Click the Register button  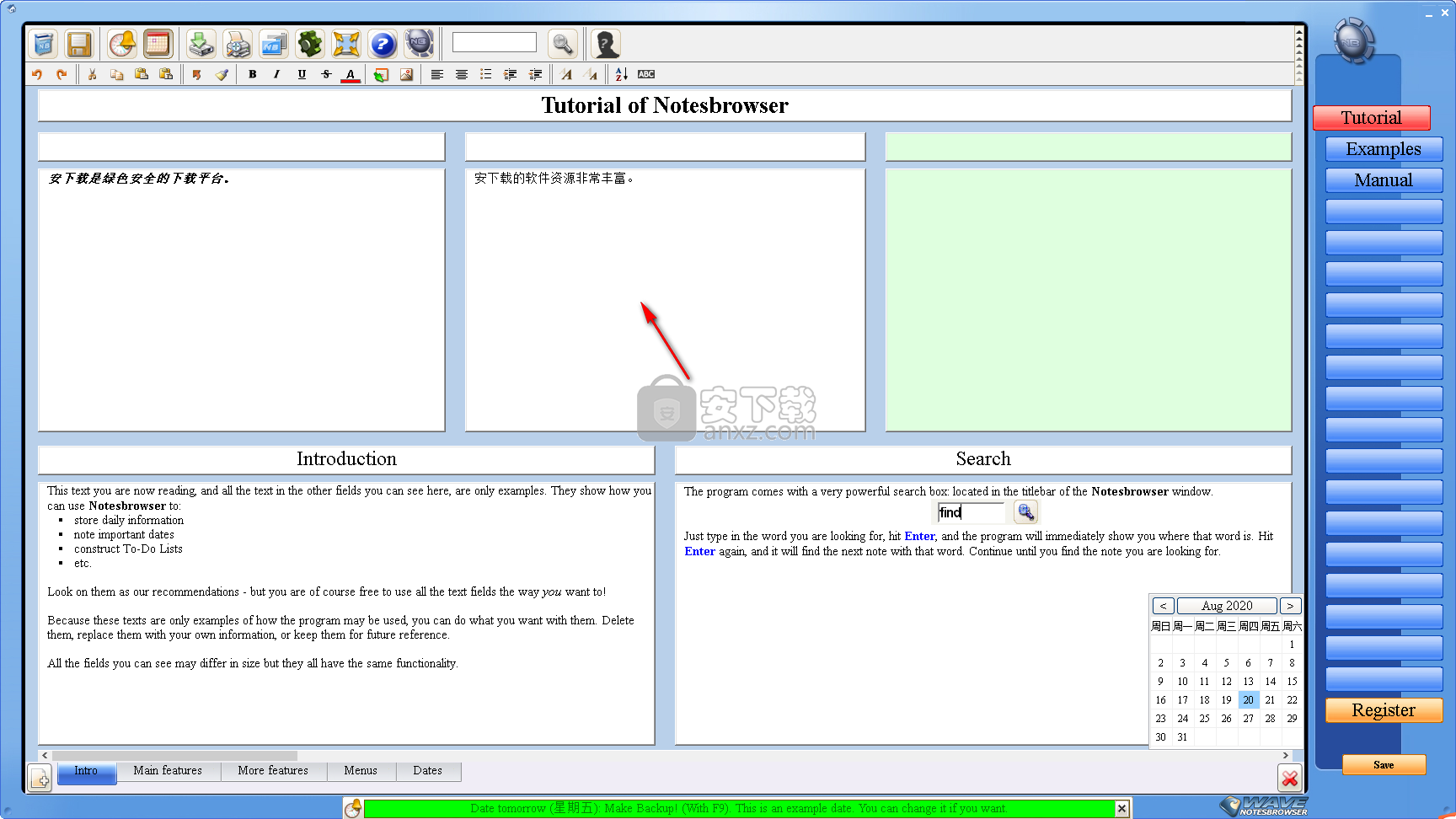[x=1384, y=710]
